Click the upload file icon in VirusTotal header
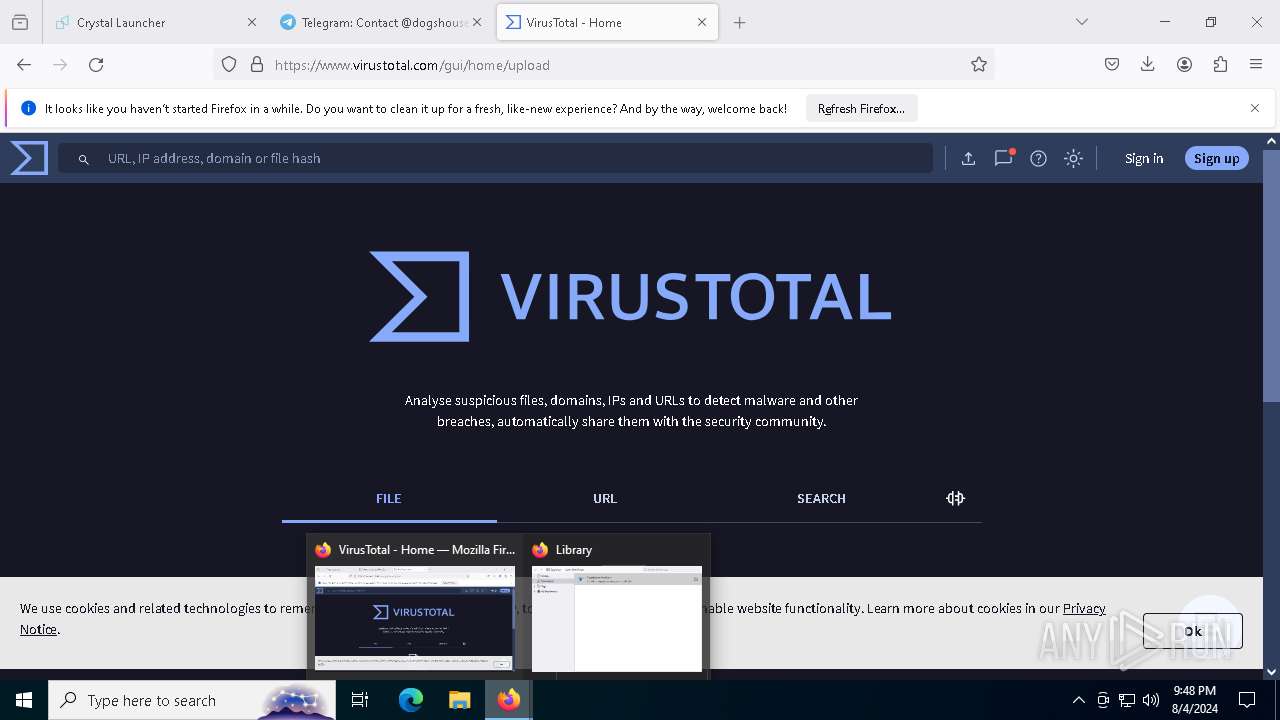 [968, 158]
